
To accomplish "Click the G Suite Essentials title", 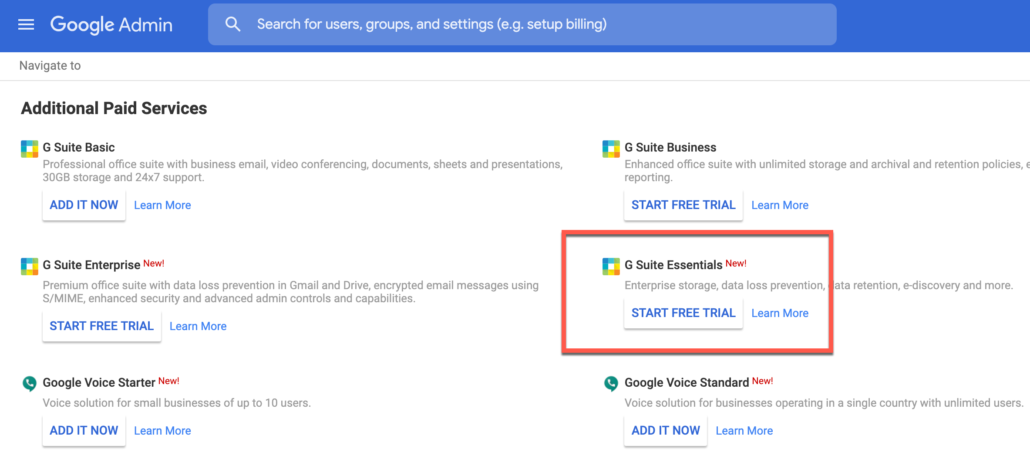I will (x=673, y=265).
